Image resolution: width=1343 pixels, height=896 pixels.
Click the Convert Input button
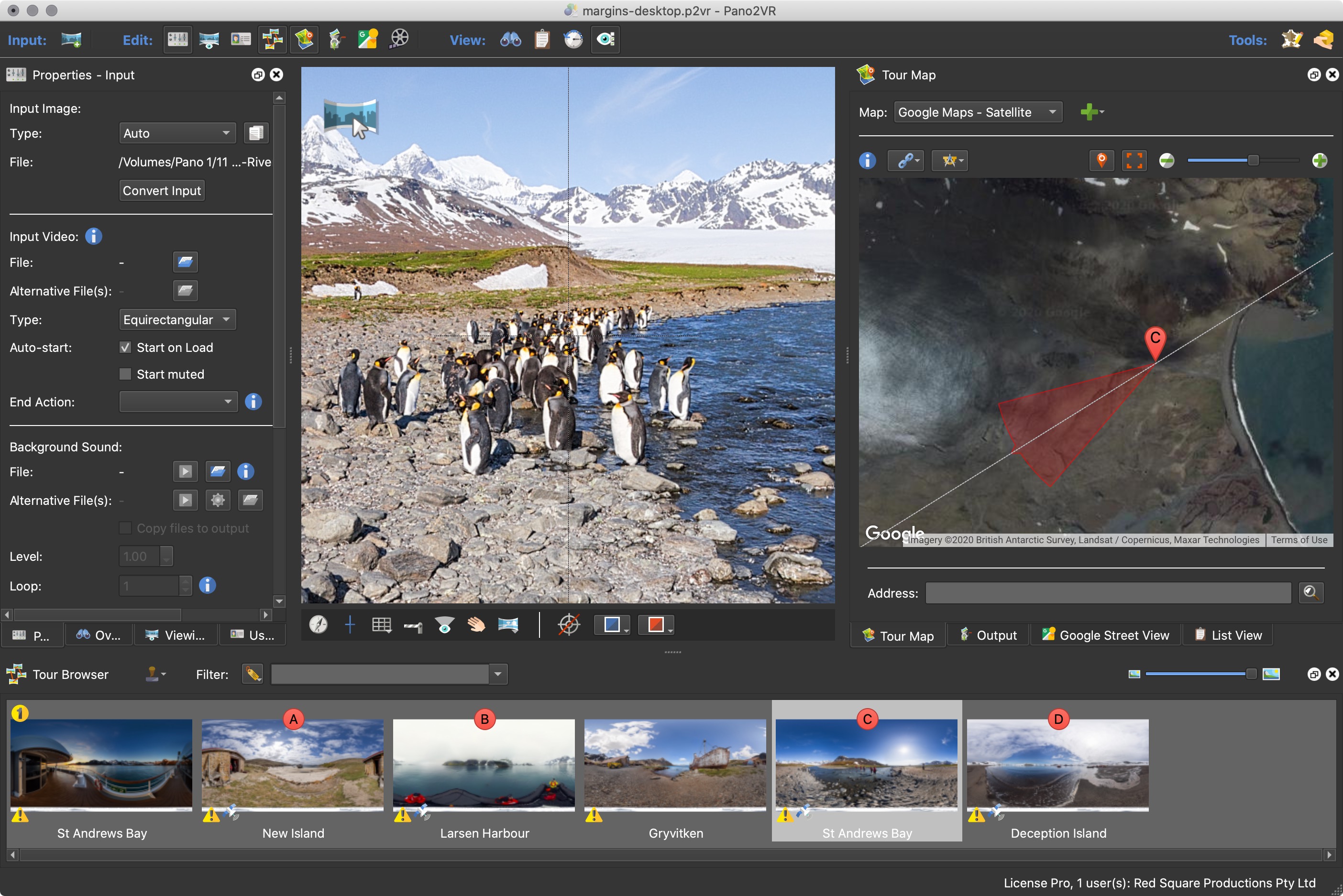pyautogui.click(x=162, y=190)
